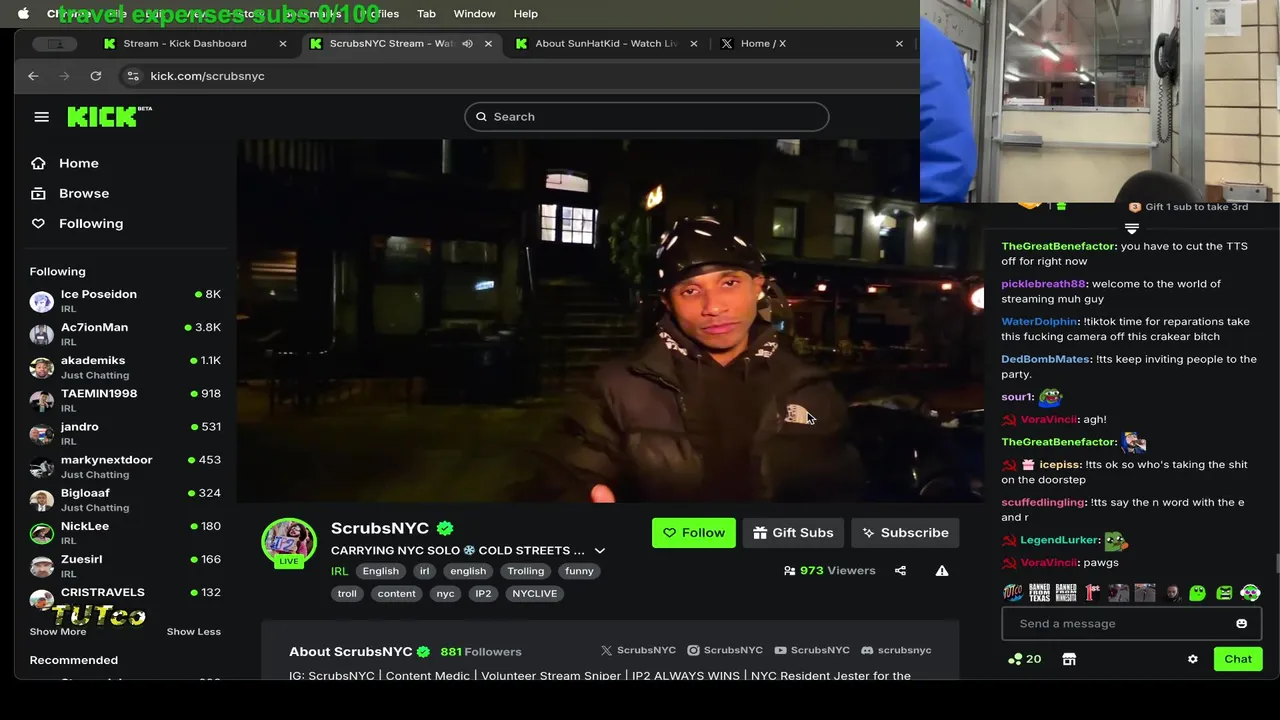The height and width of the screenshot is (720, 1280).
Task: Switch to About SunHatKid tab
Action: (607, 44)
